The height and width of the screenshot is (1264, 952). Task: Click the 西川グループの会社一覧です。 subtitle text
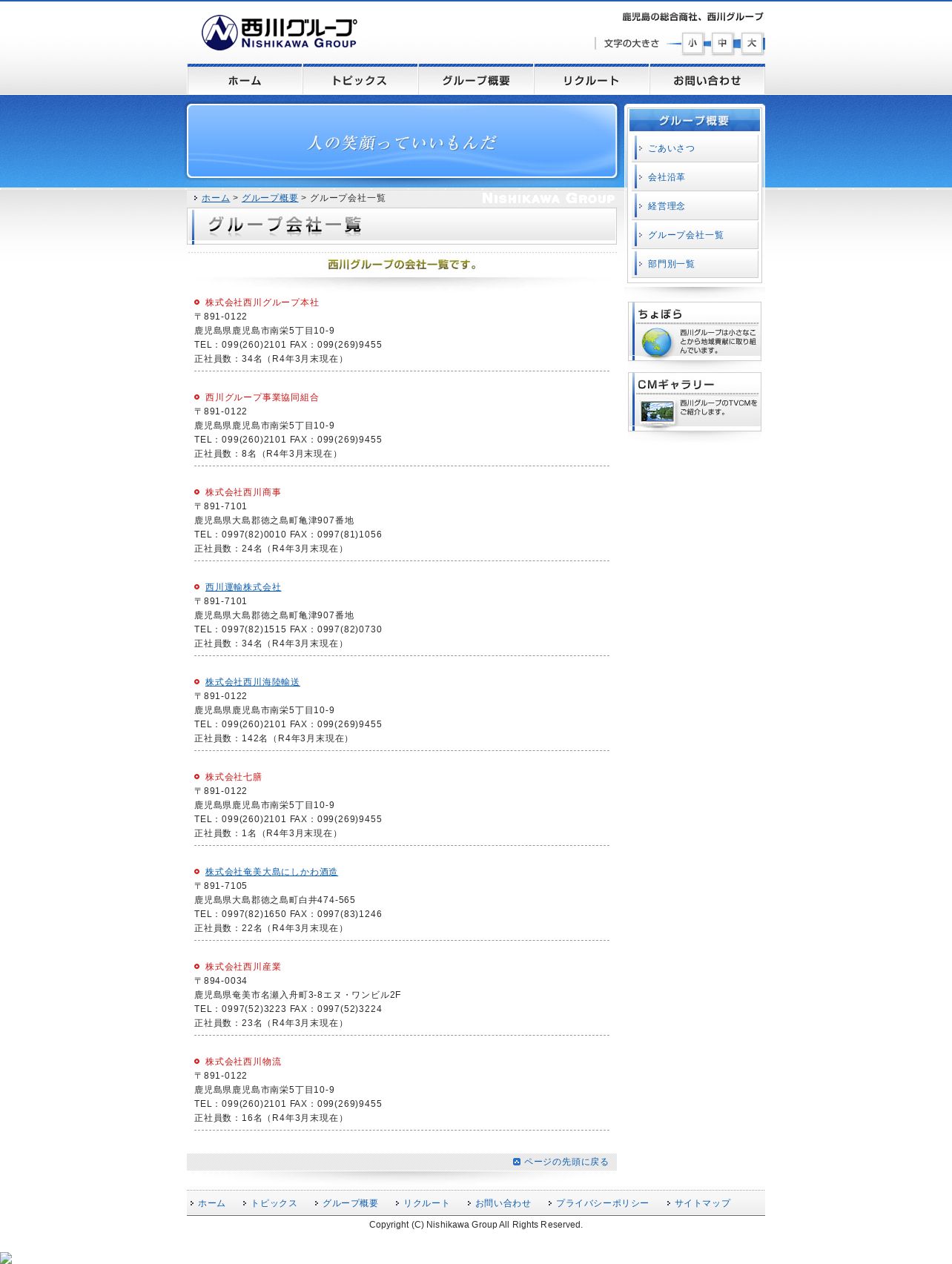[404, 265]
